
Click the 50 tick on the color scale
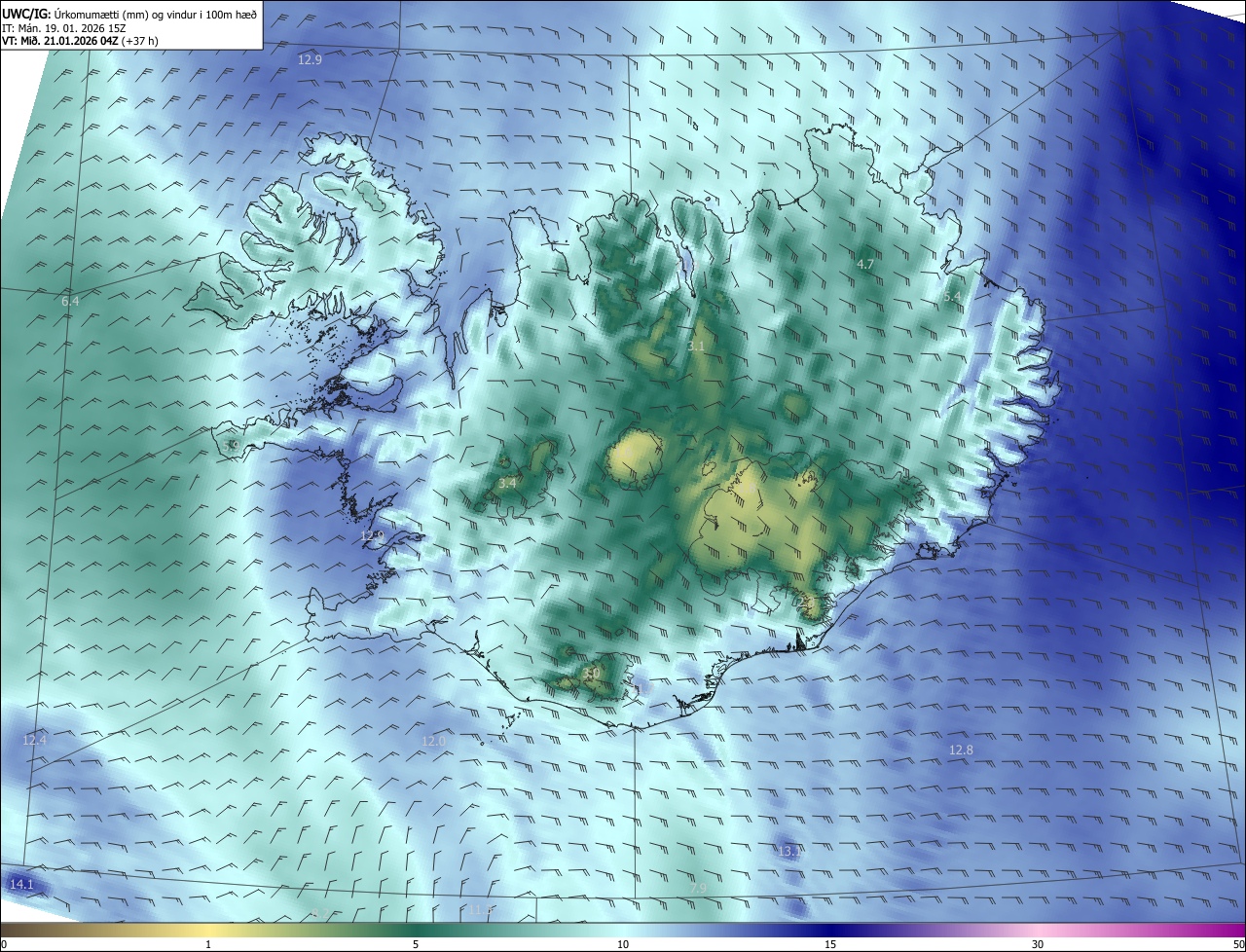(1238, 944)
